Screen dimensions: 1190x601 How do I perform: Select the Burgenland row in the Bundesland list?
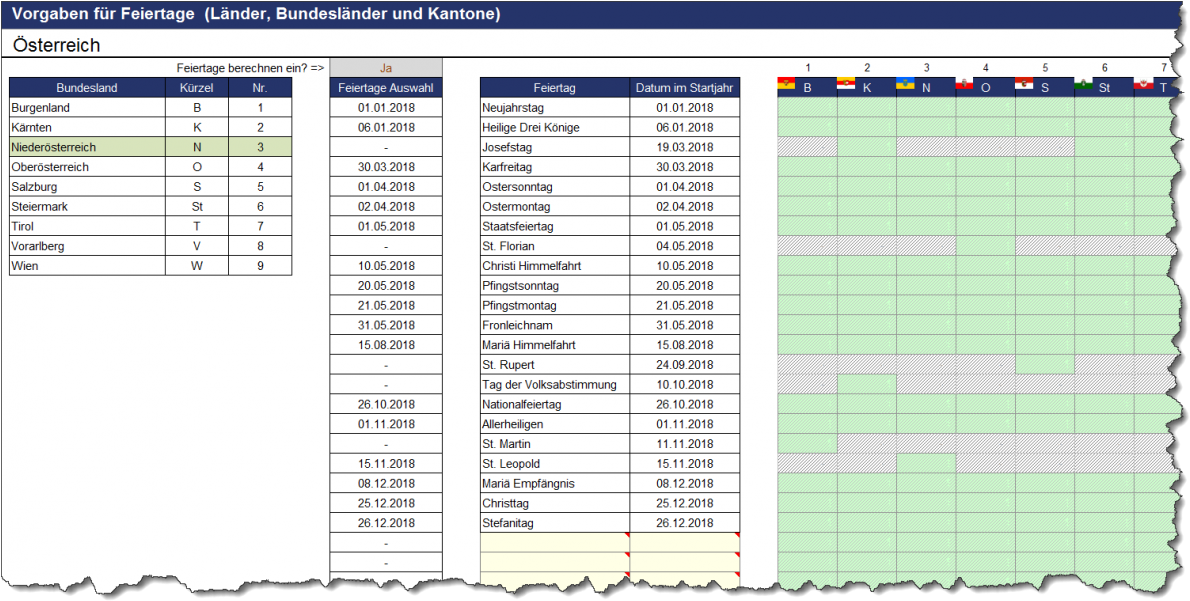click(x=87, y=108)
